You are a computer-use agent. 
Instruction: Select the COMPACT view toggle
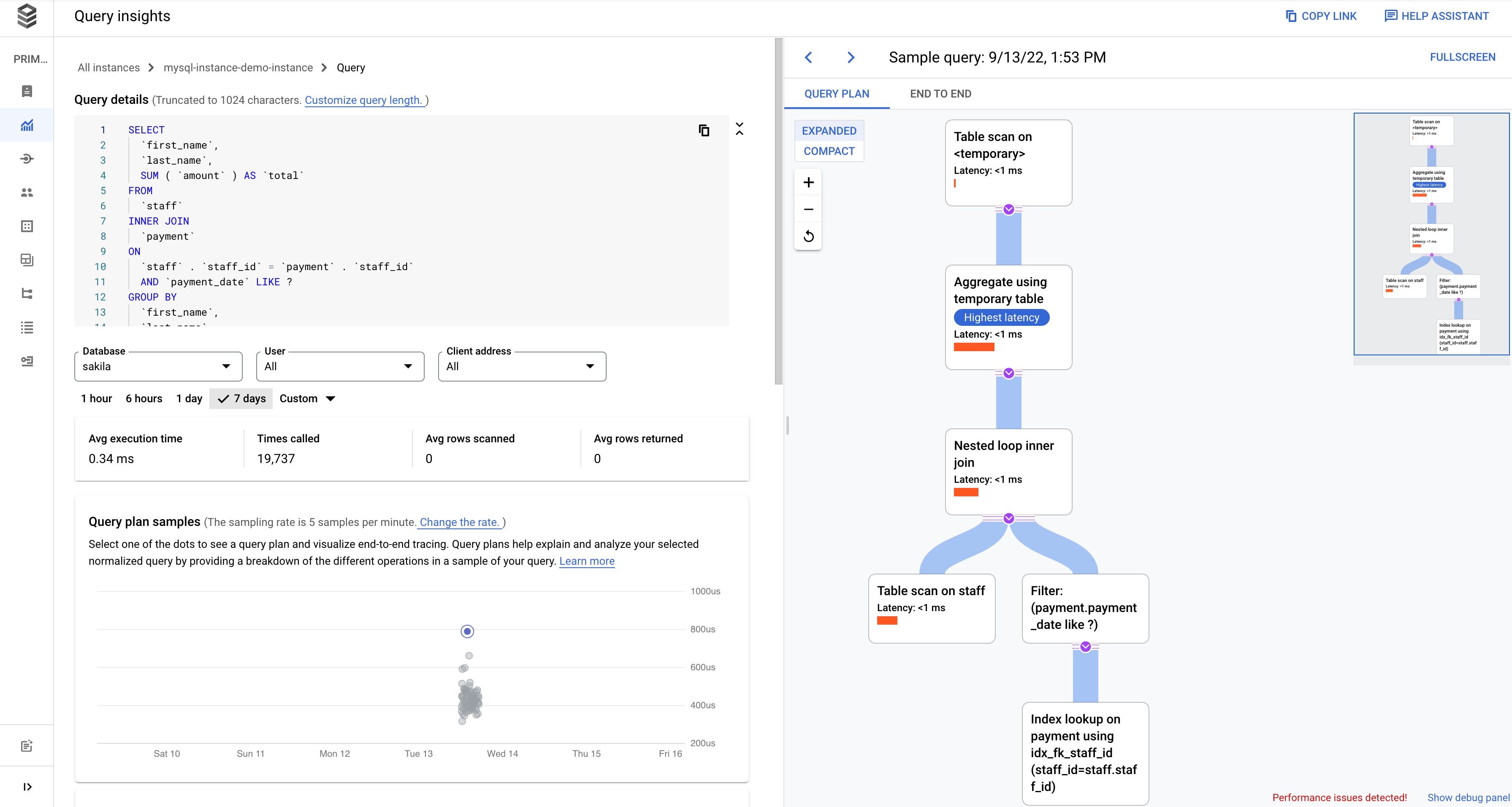(829, 151)
